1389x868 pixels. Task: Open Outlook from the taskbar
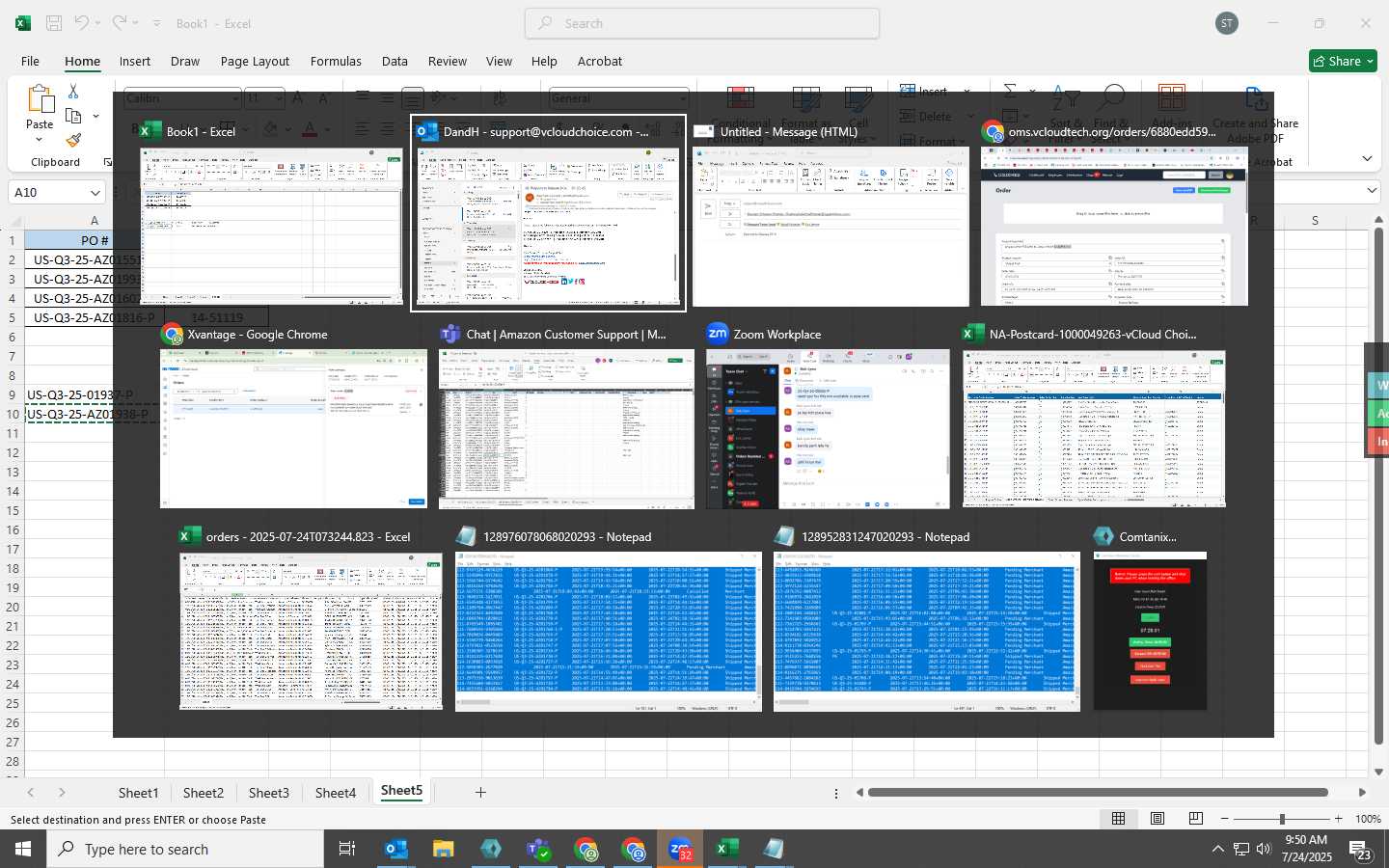[396, 849]
